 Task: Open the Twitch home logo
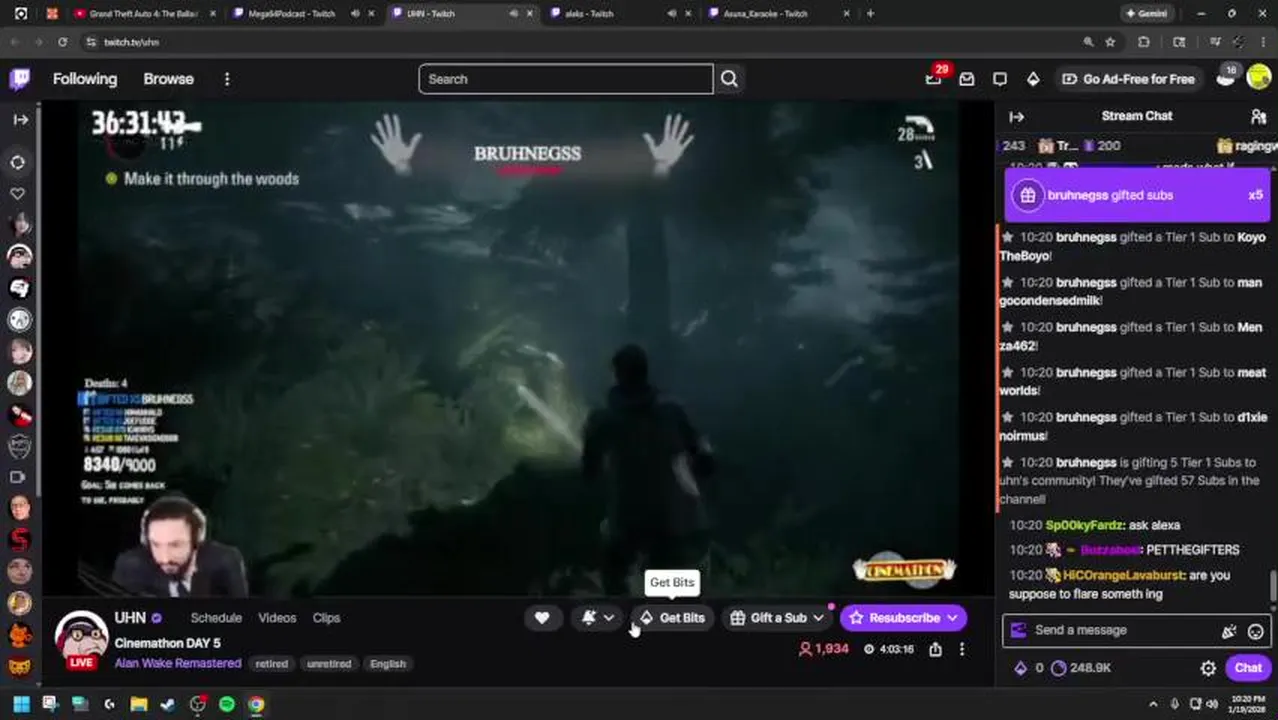pos(19,79)
